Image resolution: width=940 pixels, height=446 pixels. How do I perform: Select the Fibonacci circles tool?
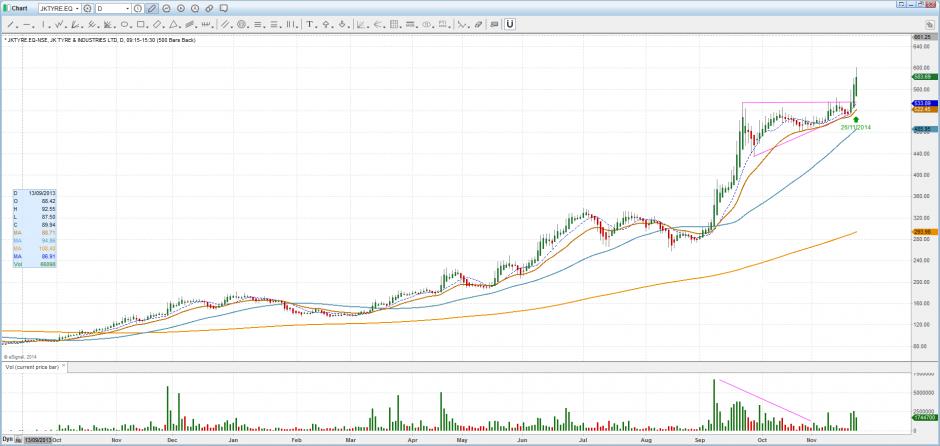click(242, 24)
